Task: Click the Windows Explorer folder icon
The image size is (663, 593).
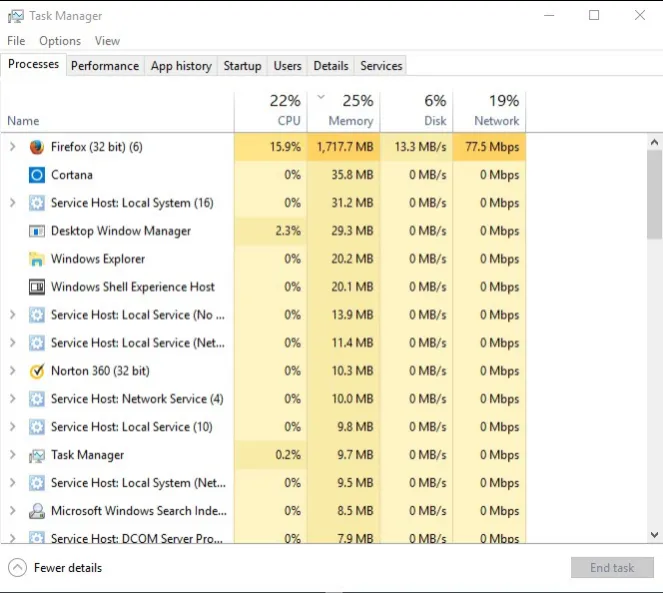Action: 37,259
